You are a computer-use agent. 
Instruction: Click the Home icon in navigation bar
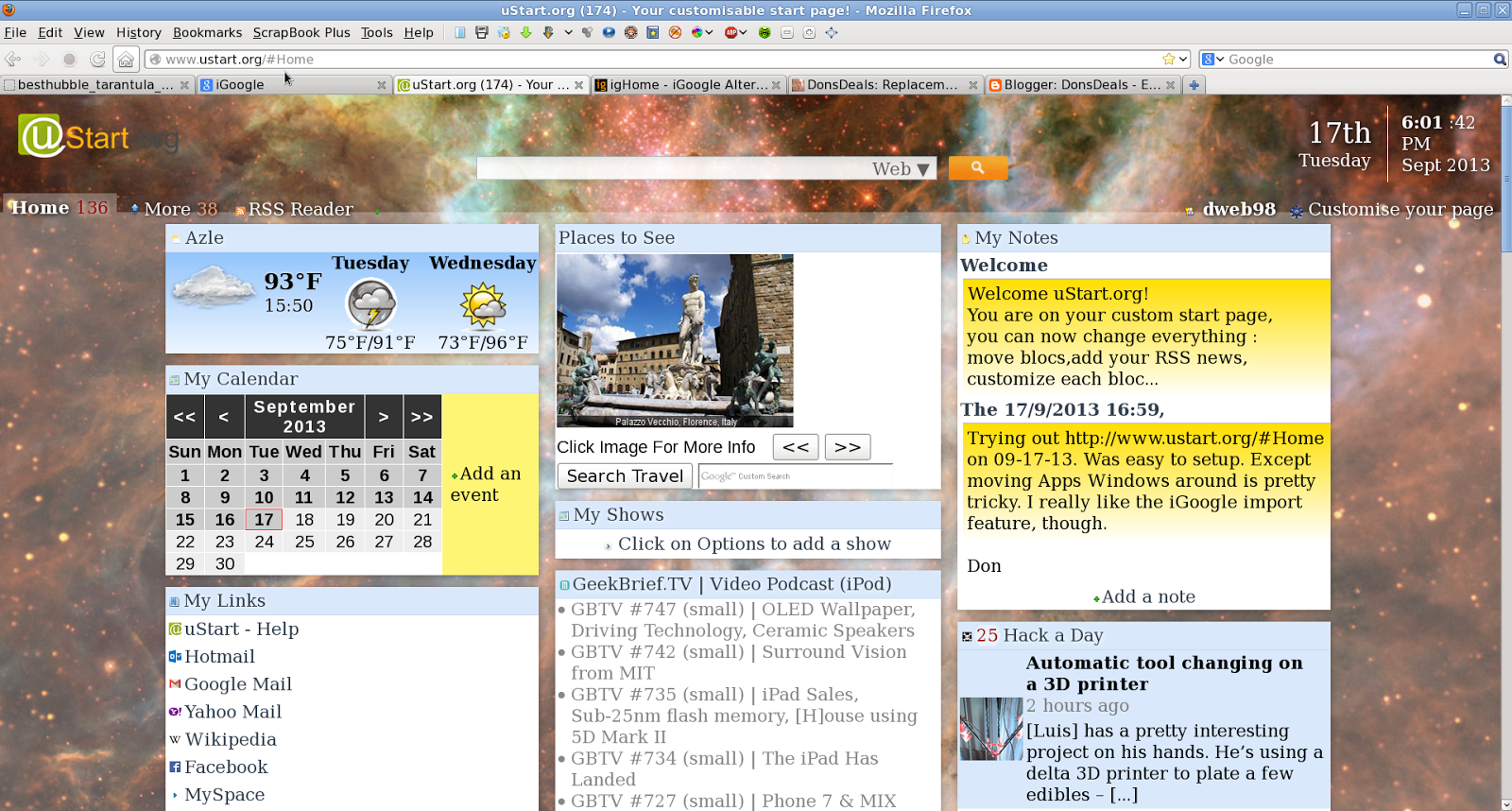tap(126, 60)
